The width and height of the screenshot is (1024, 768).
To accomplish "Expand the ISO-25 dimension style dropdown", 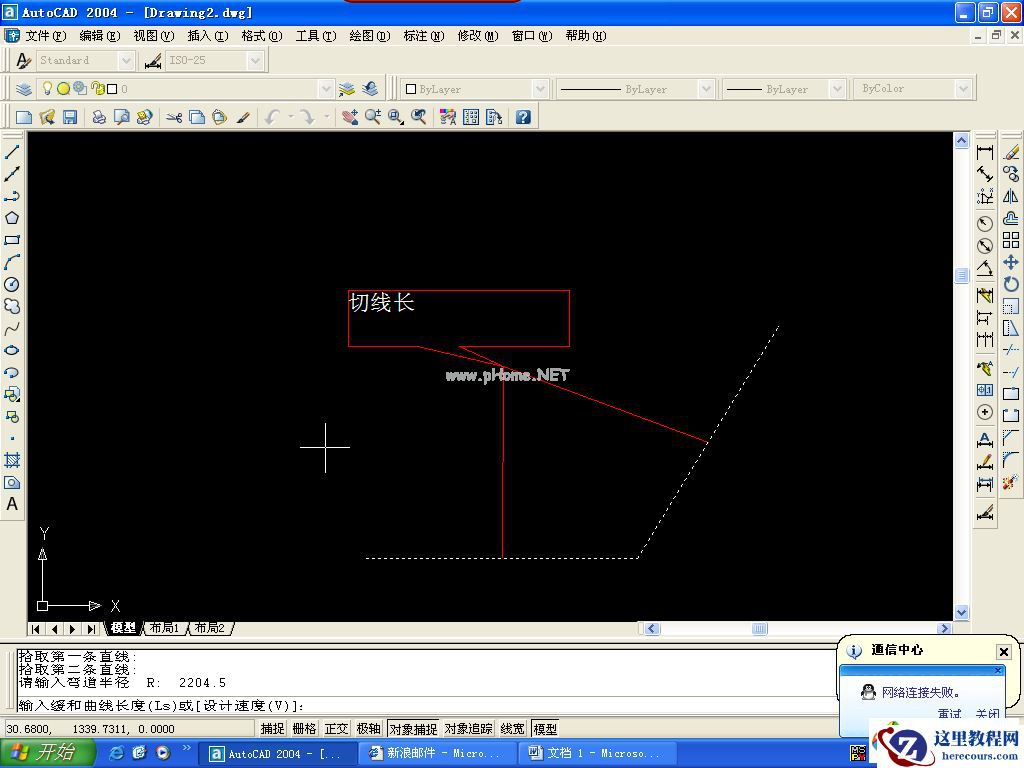I will click(x=255, y=61).
